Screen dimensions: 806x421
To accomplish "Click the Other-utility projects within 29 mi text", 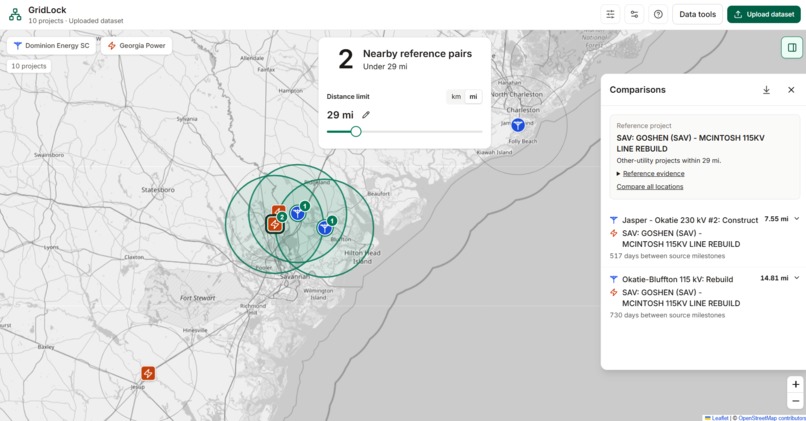I will (x=669, y=161).
